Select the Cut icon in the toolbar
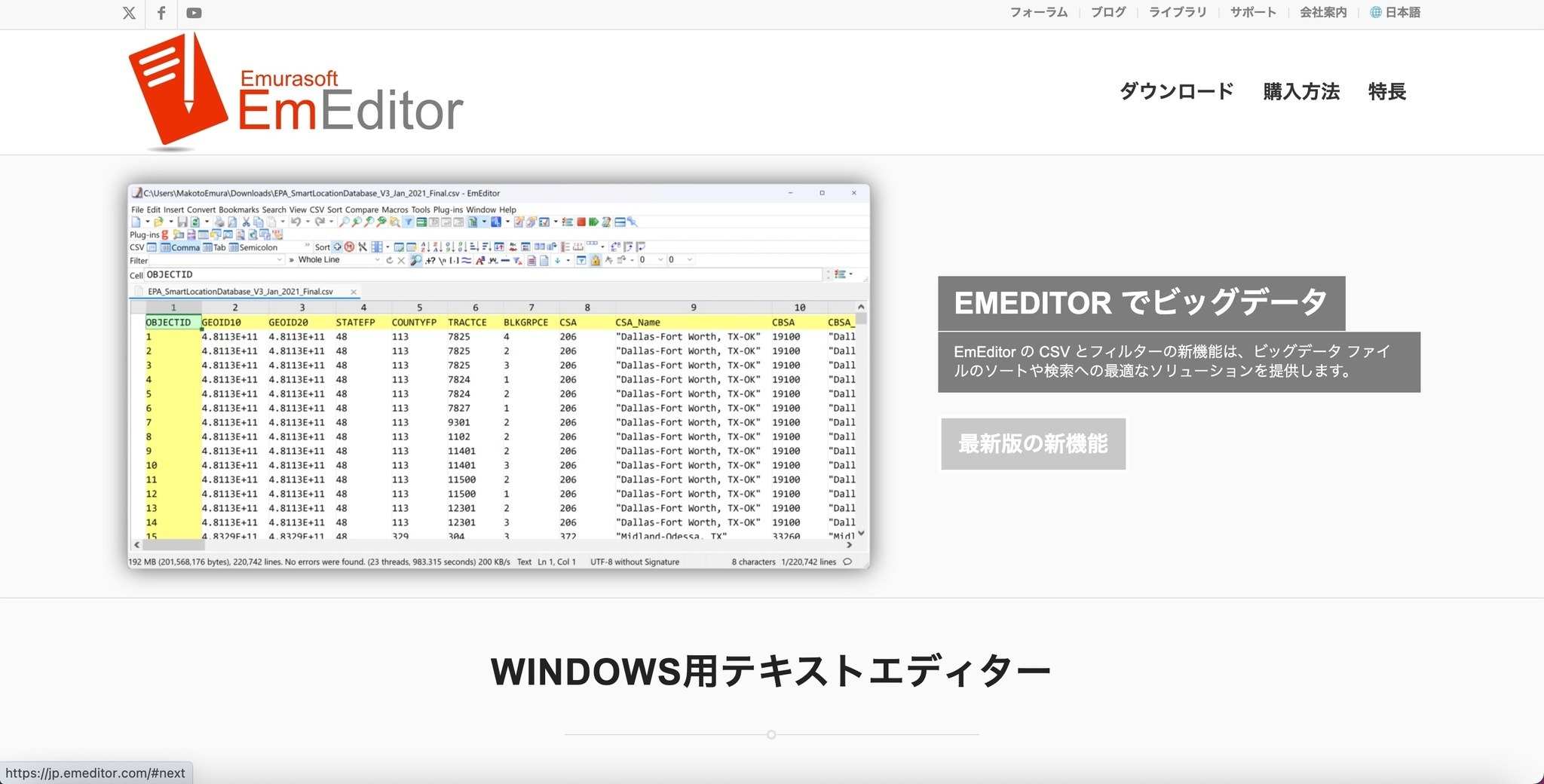The image size is (1544, 784). 247,221
